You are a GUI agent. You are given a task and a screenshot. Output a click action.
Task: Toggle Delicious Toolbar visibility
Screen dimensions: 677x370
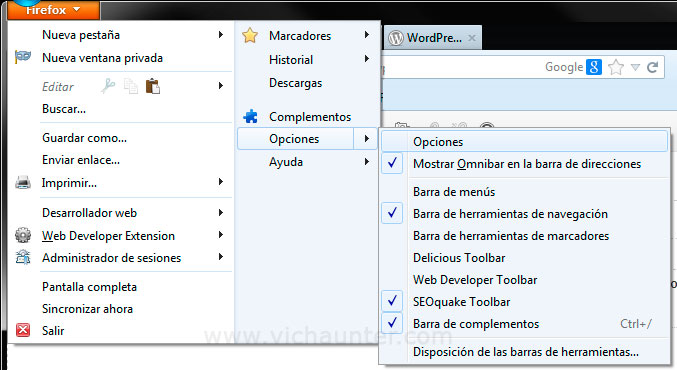[x=459, y=258]
